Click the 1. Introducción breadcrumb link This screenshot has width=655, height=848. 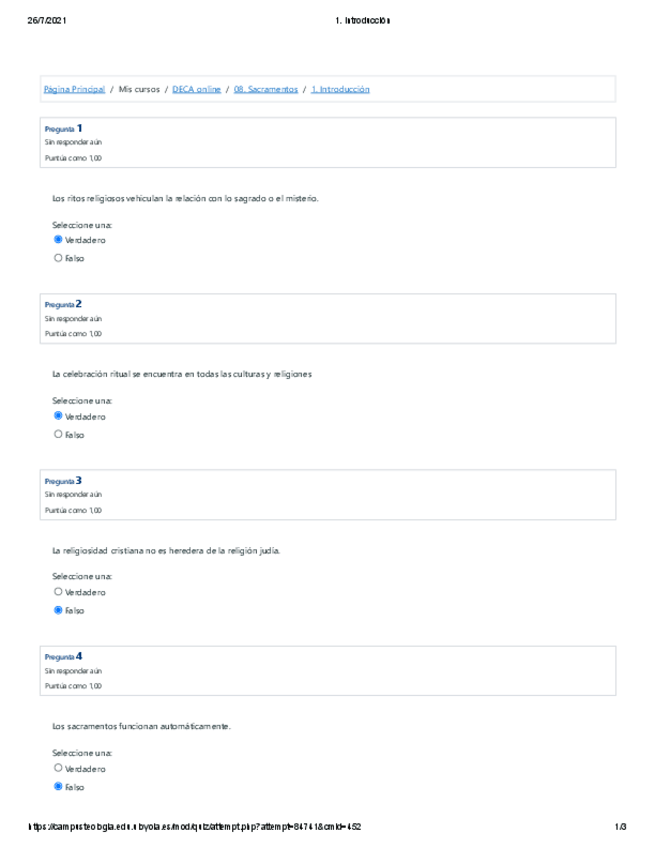[x=340, y=89]
